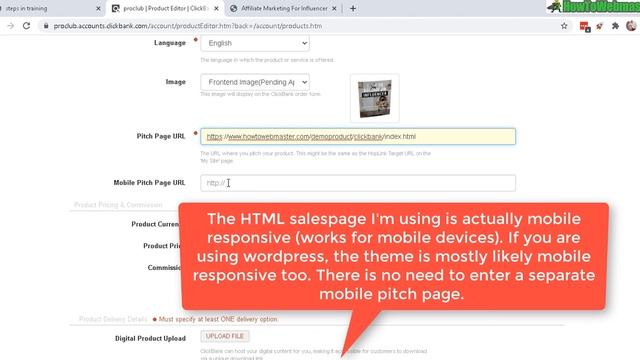Click the UPLOAD FILE button

pyautogui.click(x=224, y=336)
